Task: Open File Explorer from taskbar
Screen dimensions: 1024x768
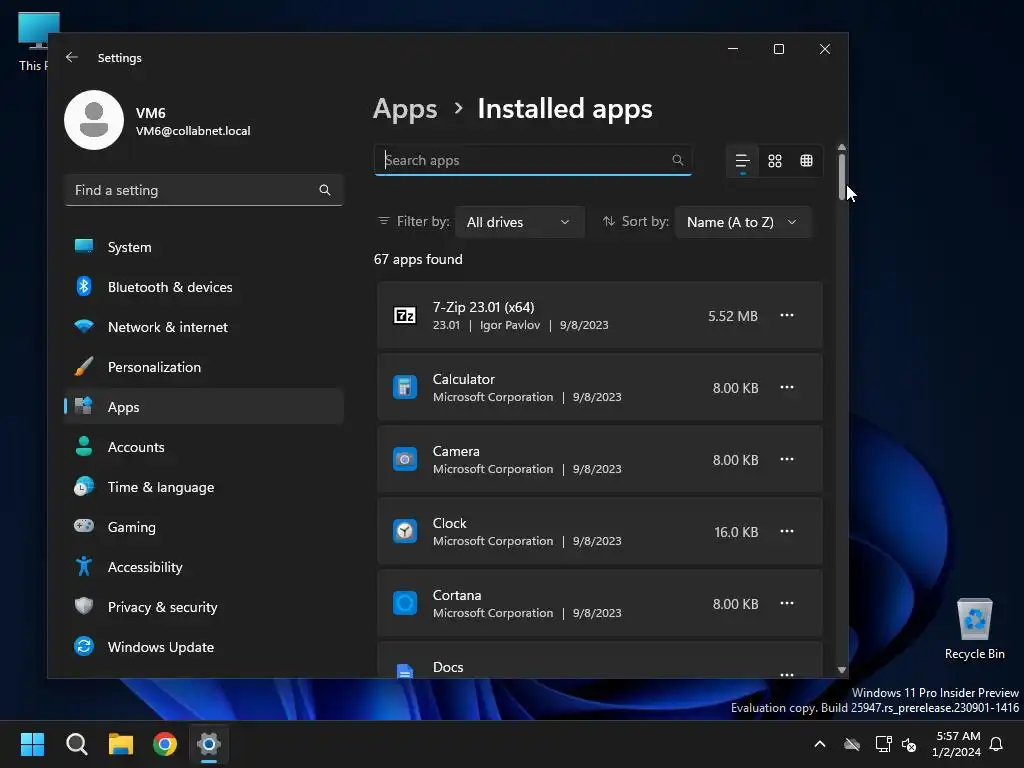Action: 121,744
